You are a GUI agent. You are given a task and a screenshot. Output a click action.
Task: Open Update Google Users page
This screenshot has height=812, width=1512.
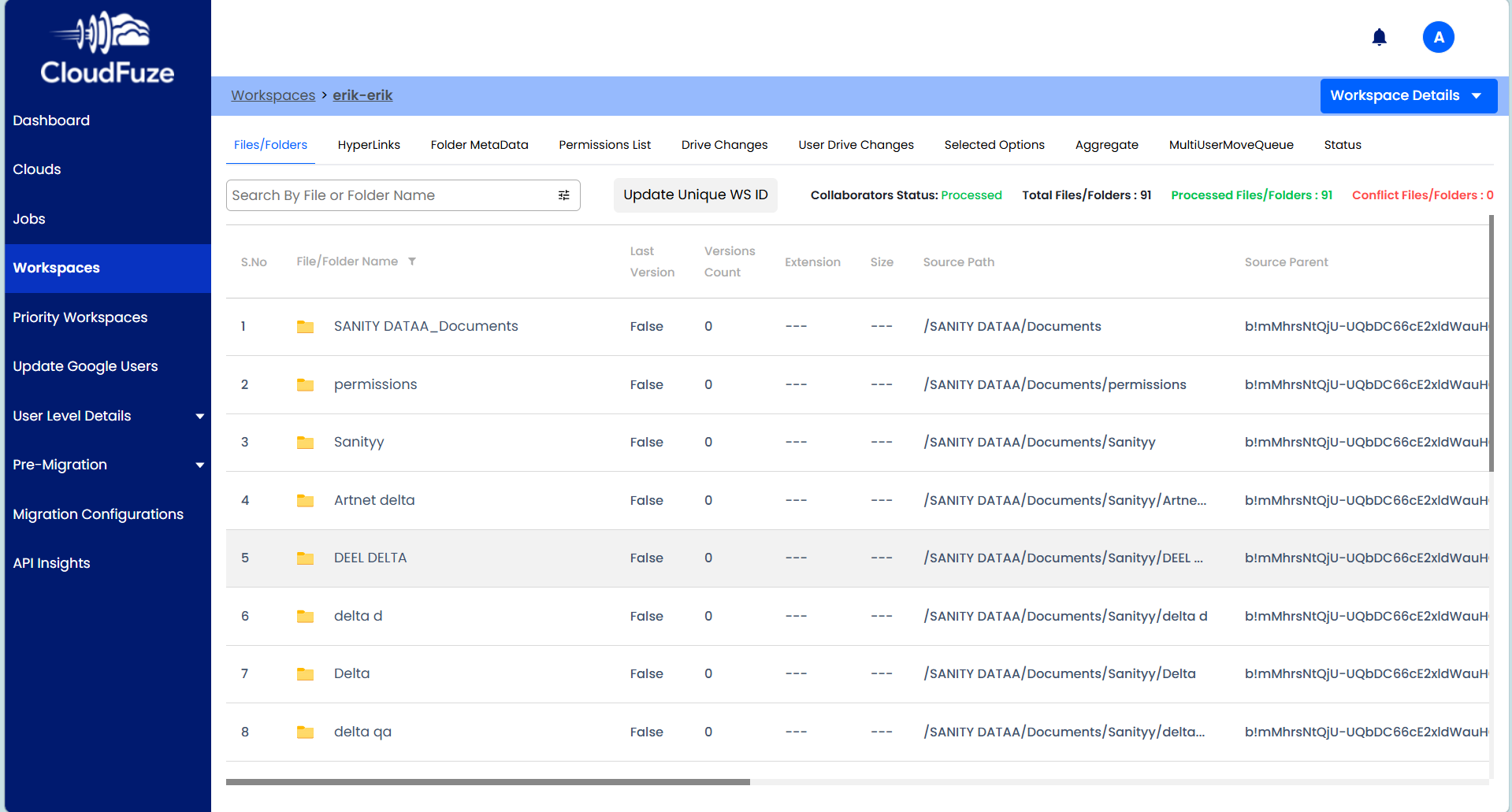tap(85, 366)
